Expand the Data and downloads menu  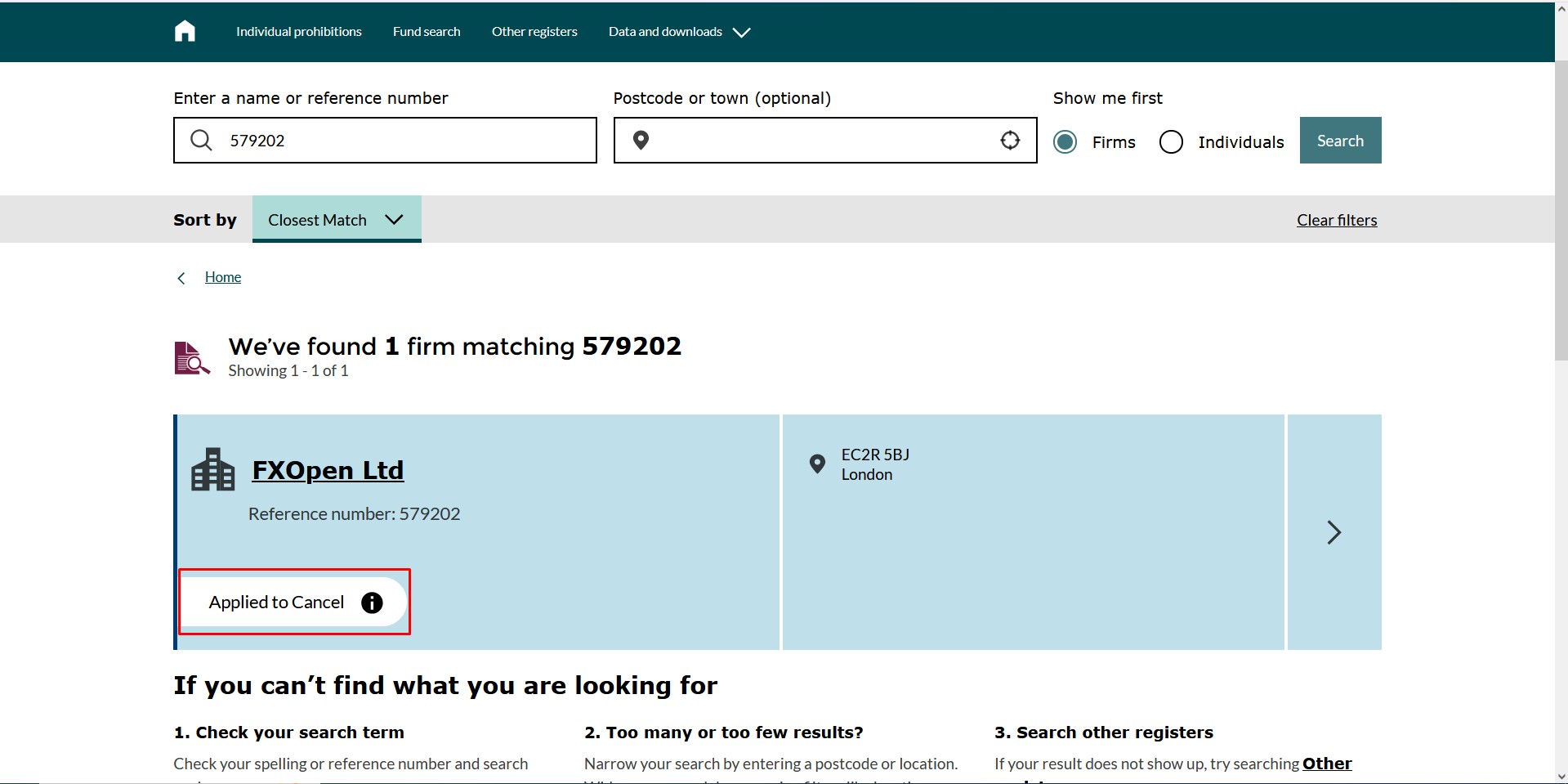point(679,32)
